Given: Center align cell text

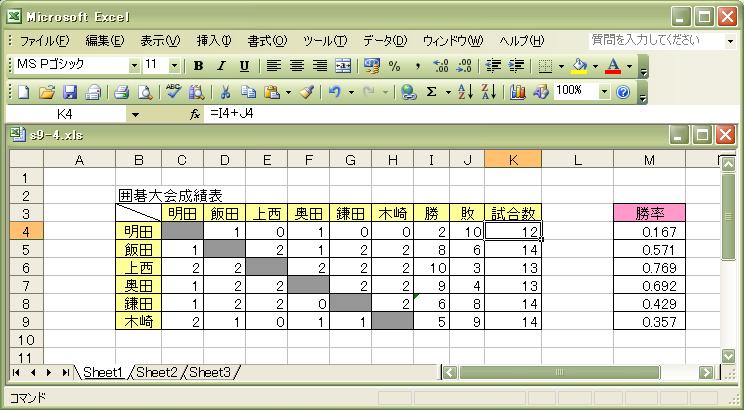Looking at the screenshot, I should point(297,66).
